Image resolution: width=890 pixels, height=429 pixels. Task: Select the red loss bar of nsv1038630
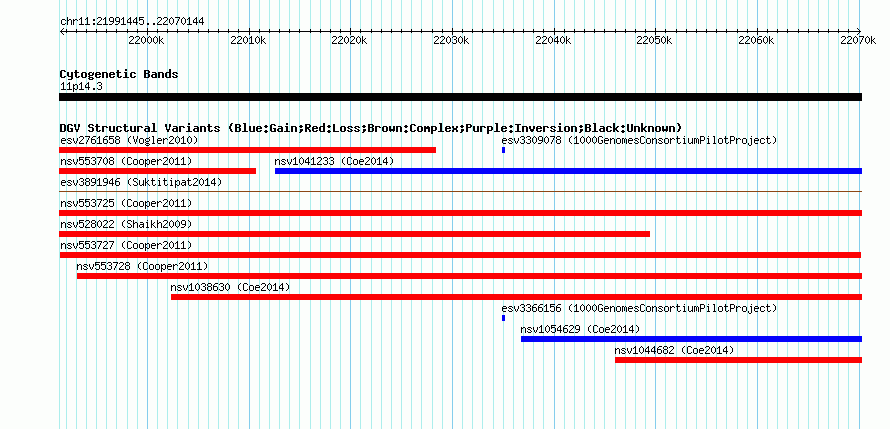(x=517, y=297)
